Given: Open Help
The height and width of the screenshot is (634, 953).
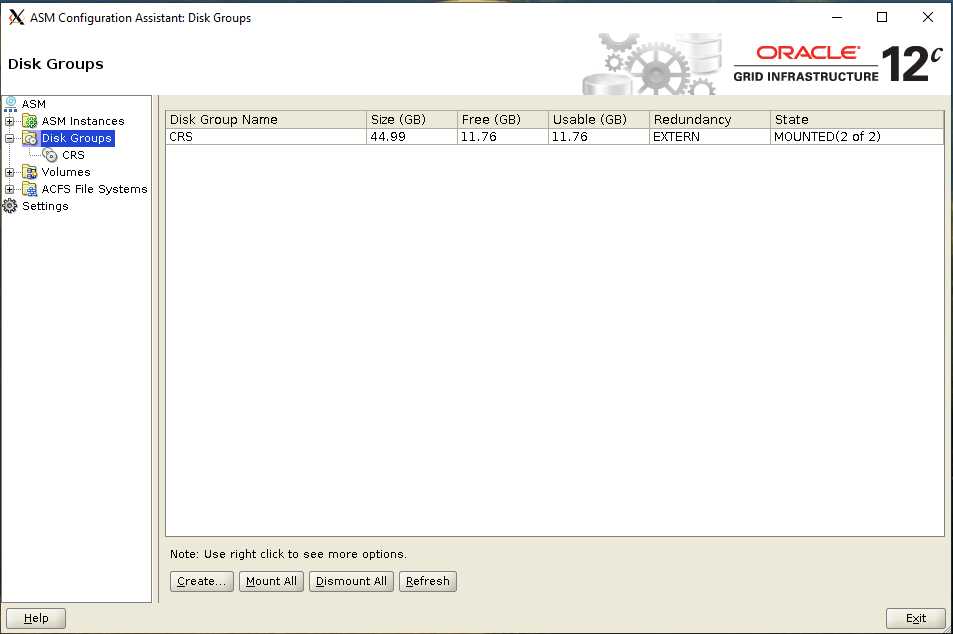Looking at the screenshot, I should 36,618.
